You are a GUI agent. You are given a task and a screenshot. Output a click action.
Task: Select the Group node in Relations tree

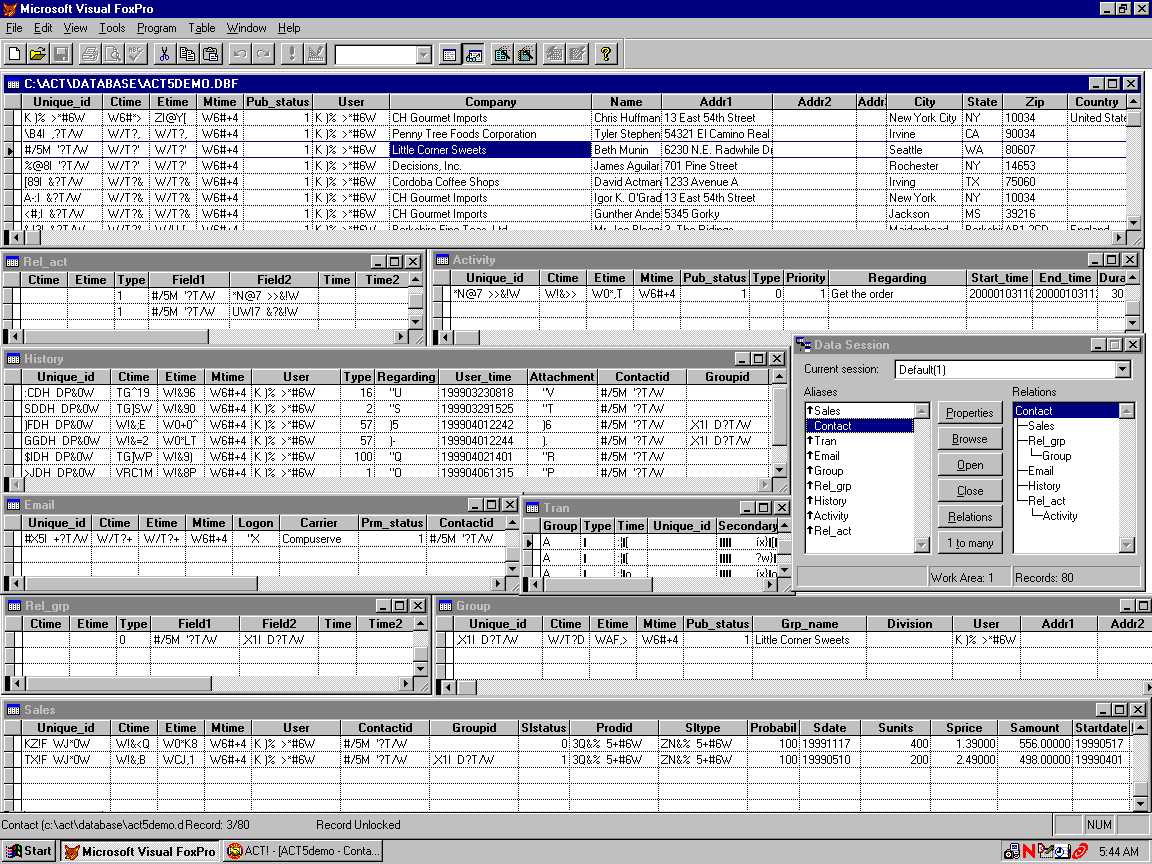pyautogui.click(x=1056, y=456)
